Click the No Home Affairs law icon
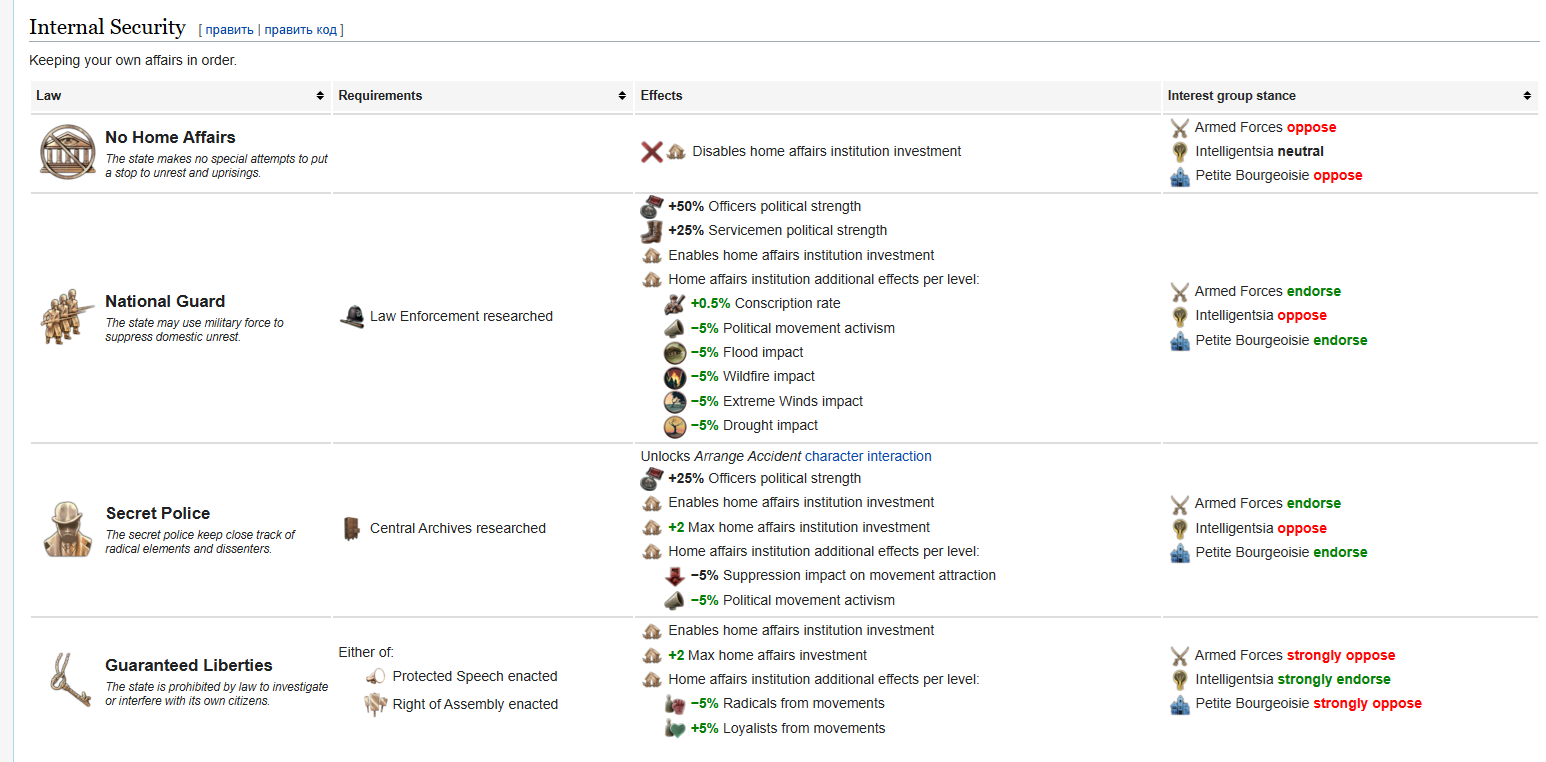 coord(67,153)
